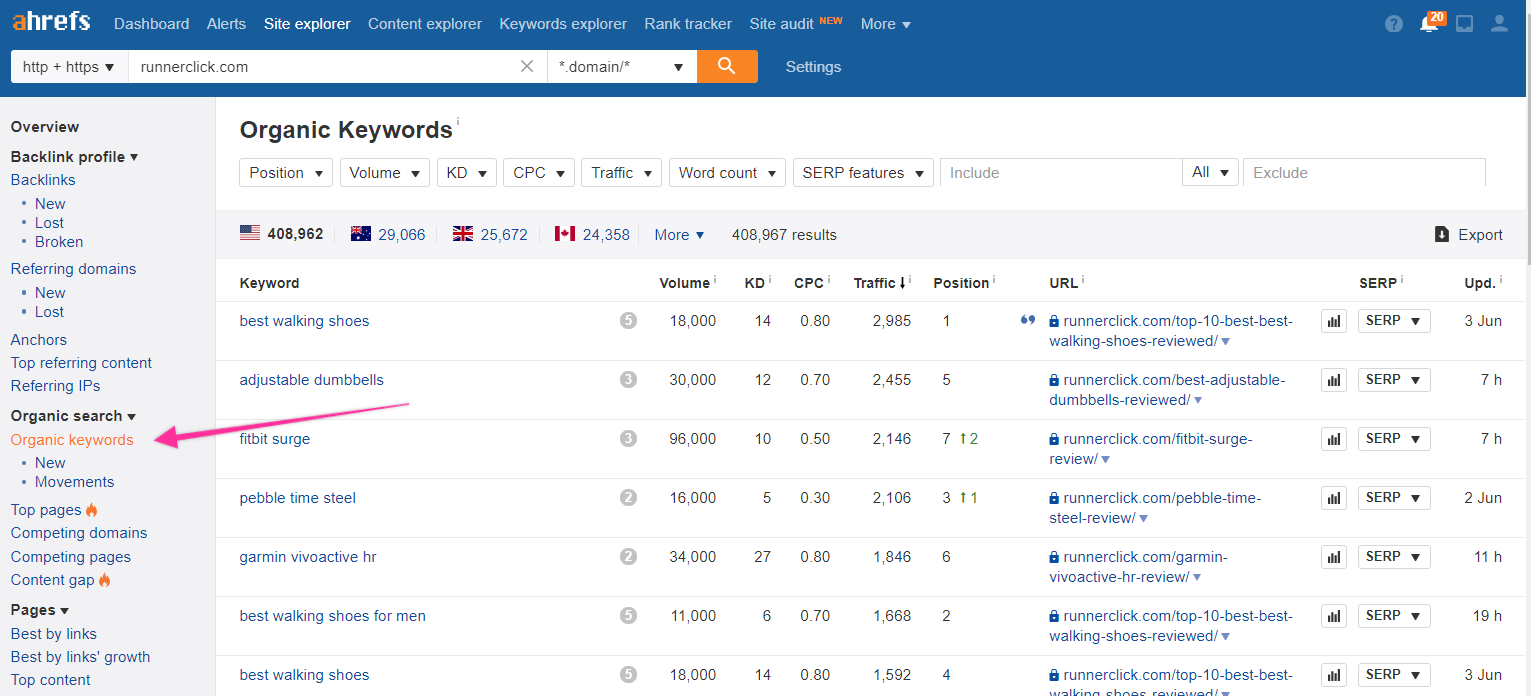Viewport: 1531px width, 696px height.
Task: Open chart icon for pebble time steel row
Action: [x=1334, y=498]
